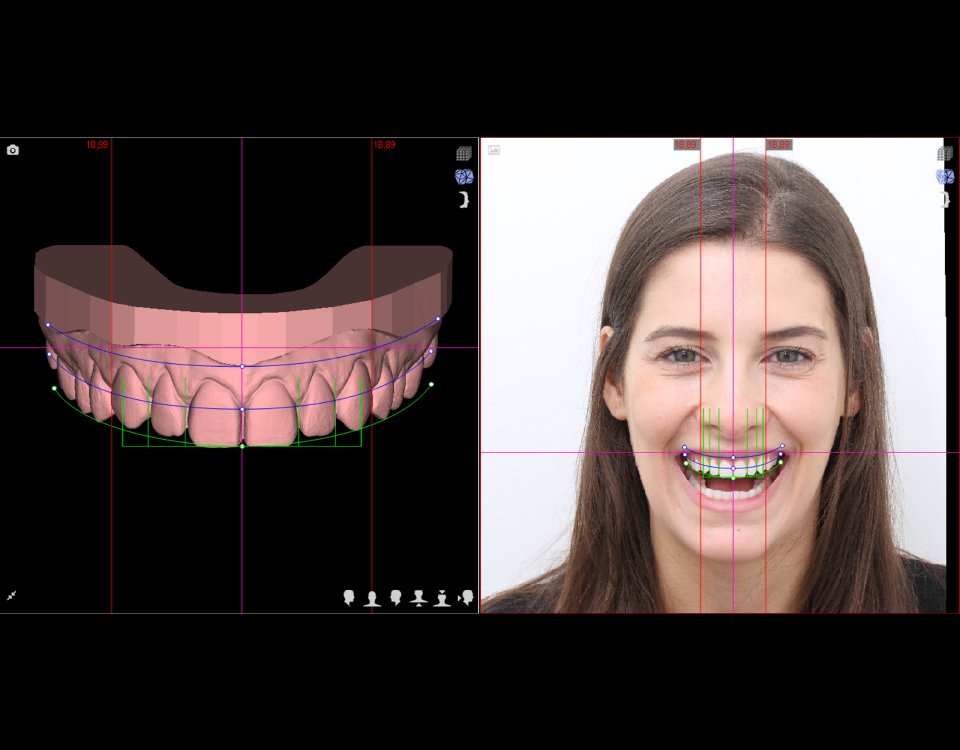Click the white jaw profile icon in 3D view

(464, 200)
